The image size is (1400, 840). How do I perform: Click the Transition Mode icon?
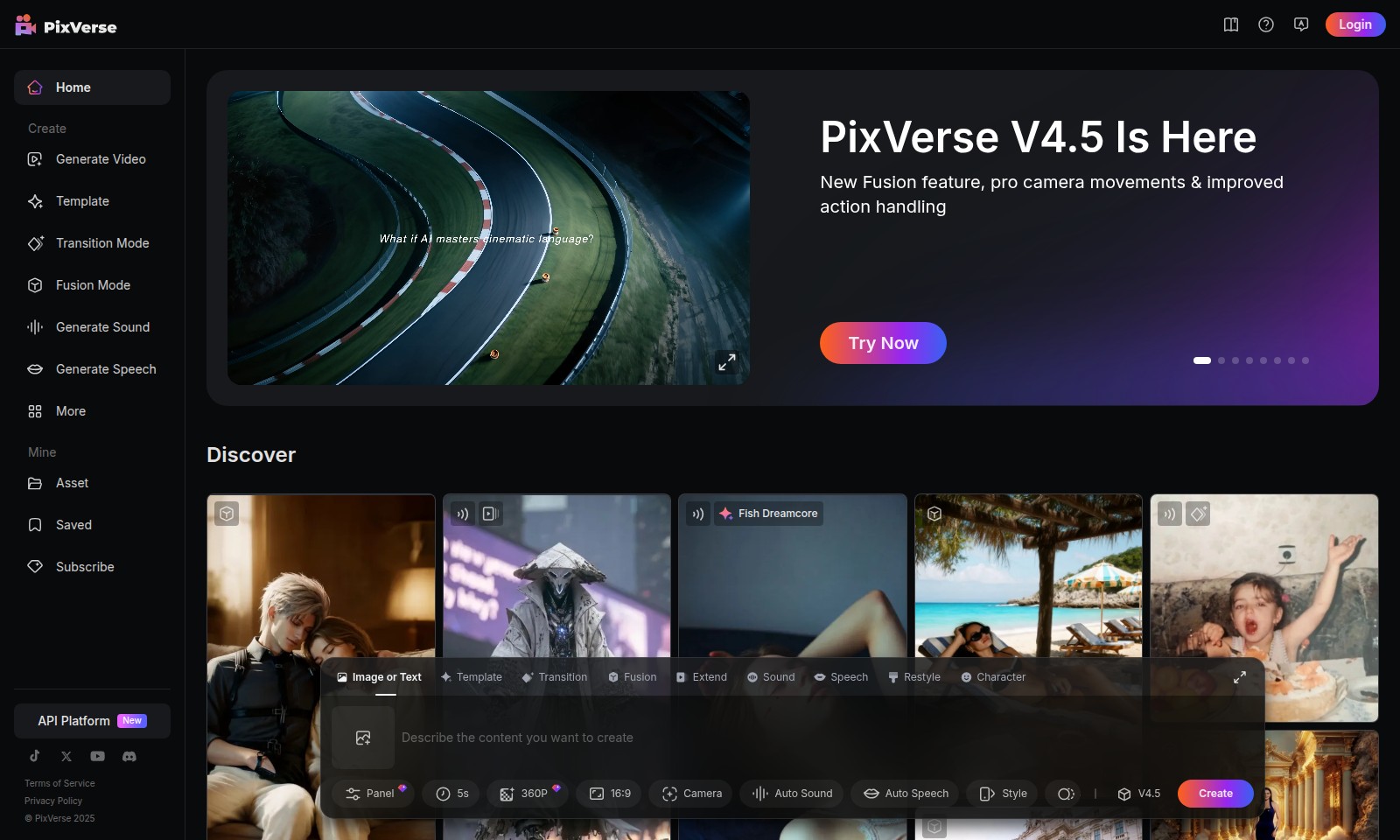pyautogui.click(x=34, y=242)
